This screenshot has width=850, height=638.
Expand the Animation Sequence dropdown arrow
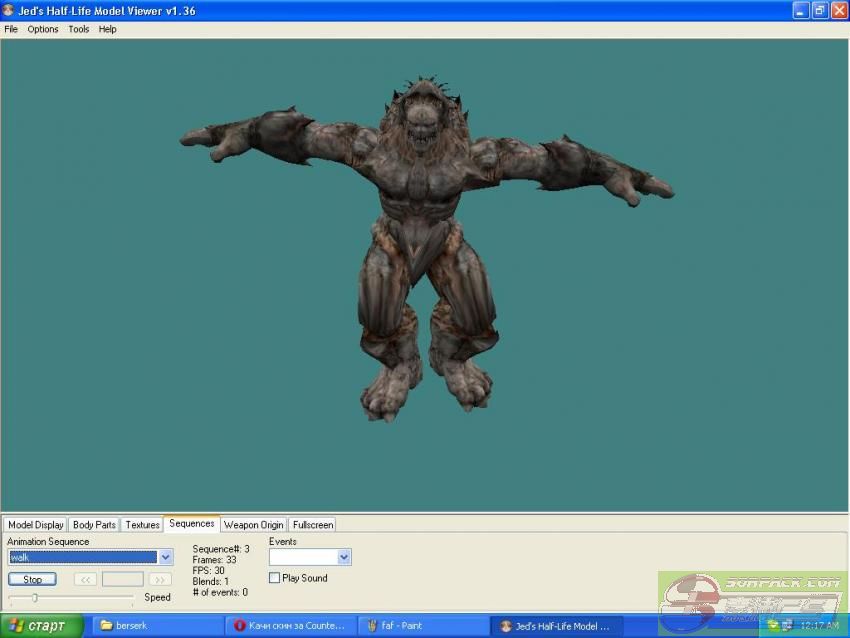tap(165, 557)
